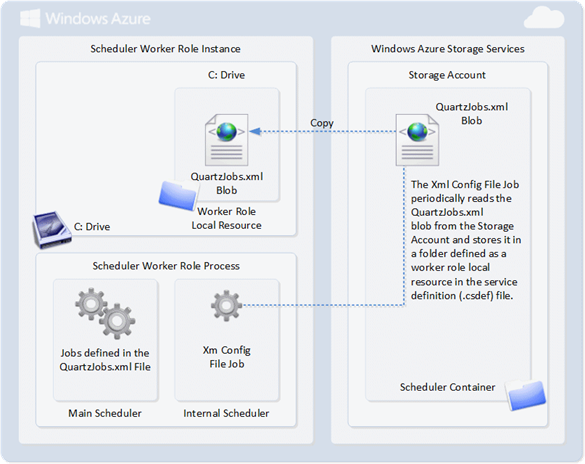This screenshot has height=464, width=585.
Task: Click 'Jobs defined in the QuartzJobs.xml File' text
Action: pos(105,360)
